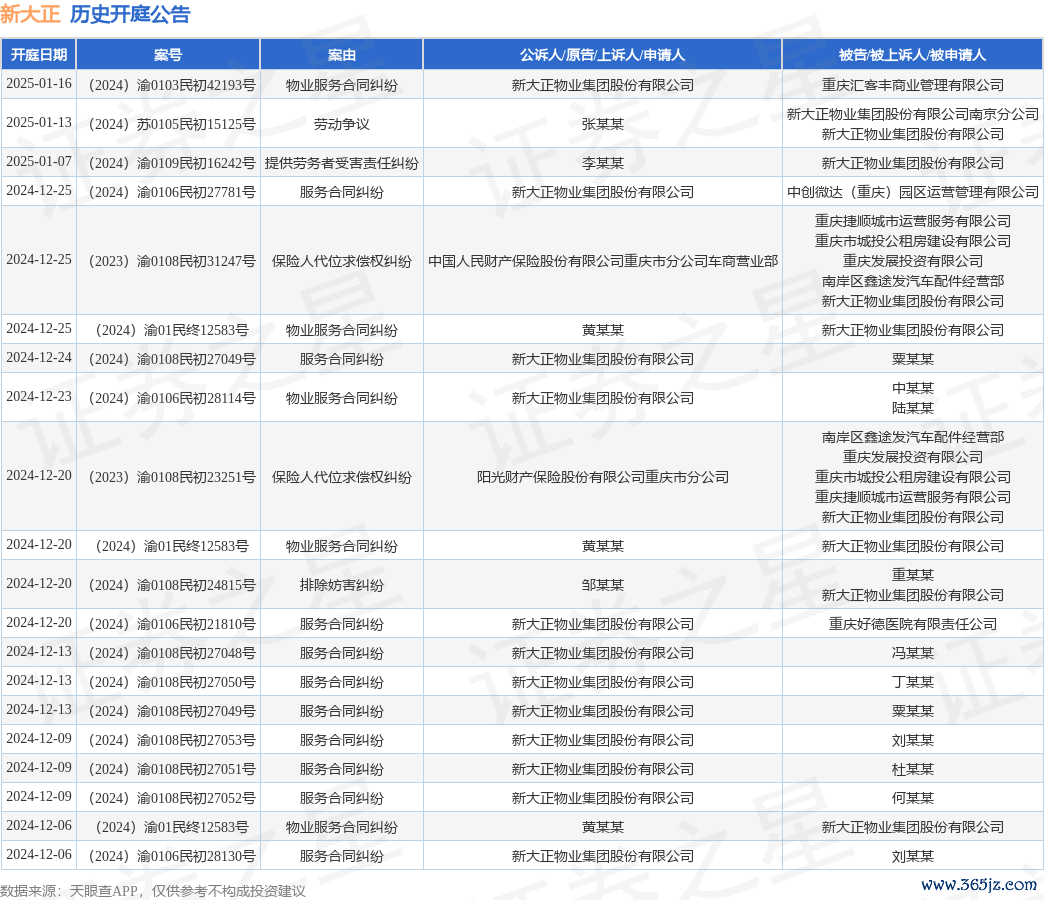Click the 数据来源：天眼查APP footer note
The height and width of the screenshot is (900, 1044).
152,891
